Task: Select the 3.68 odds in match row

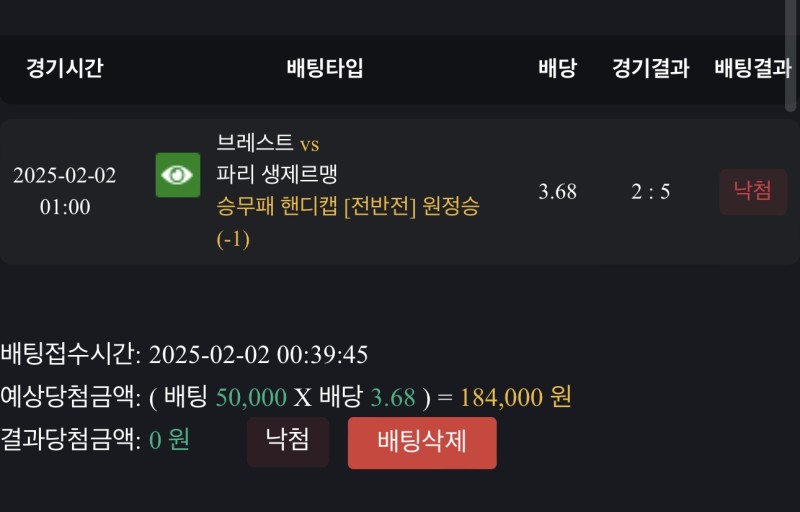Action: pos(557,192)
